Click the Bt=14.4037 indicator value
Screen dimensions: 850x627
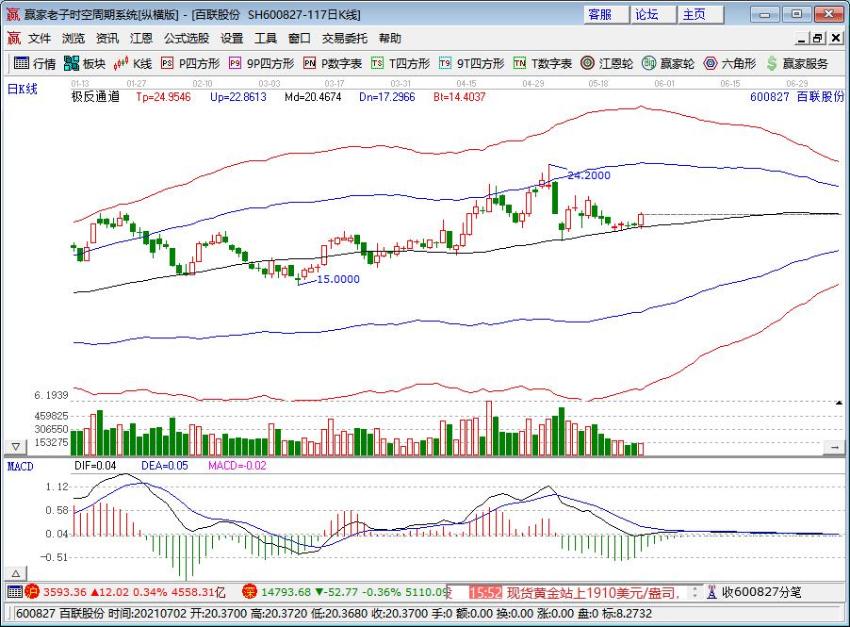459,97
